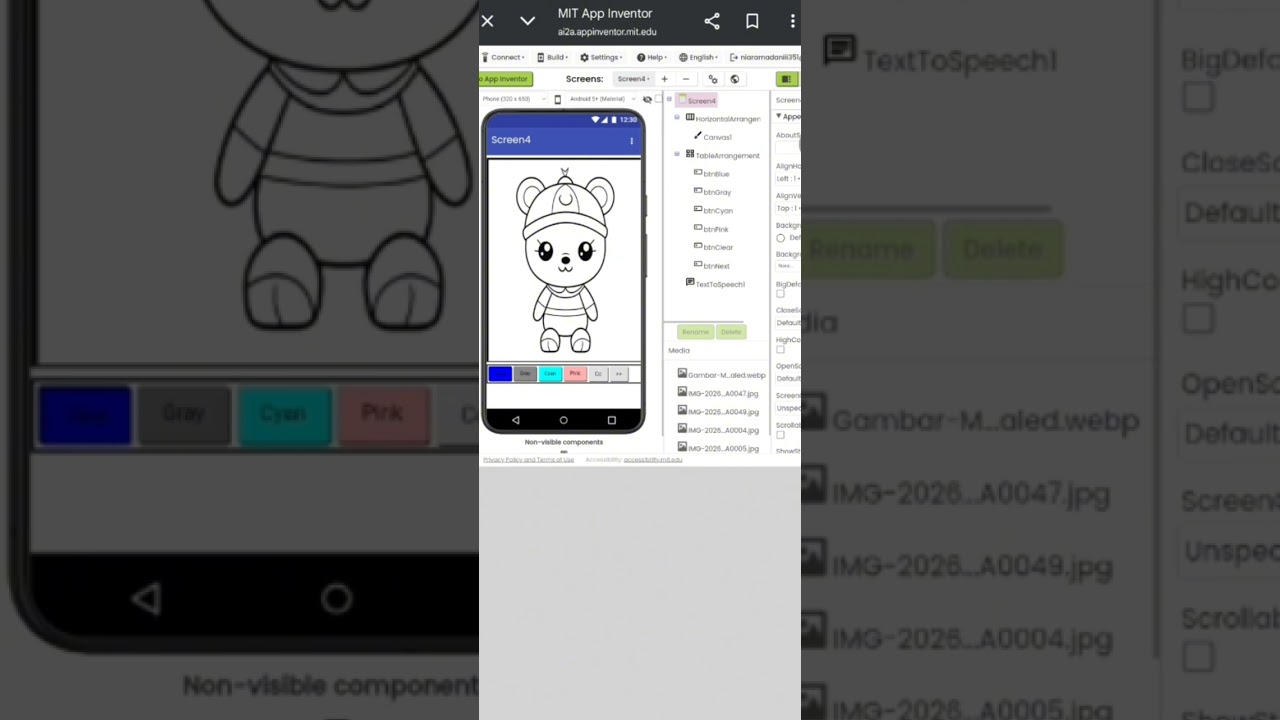Enable the HighContrast checkbox
This screenshot has width=1280, height=720.
tap(781, 350)
